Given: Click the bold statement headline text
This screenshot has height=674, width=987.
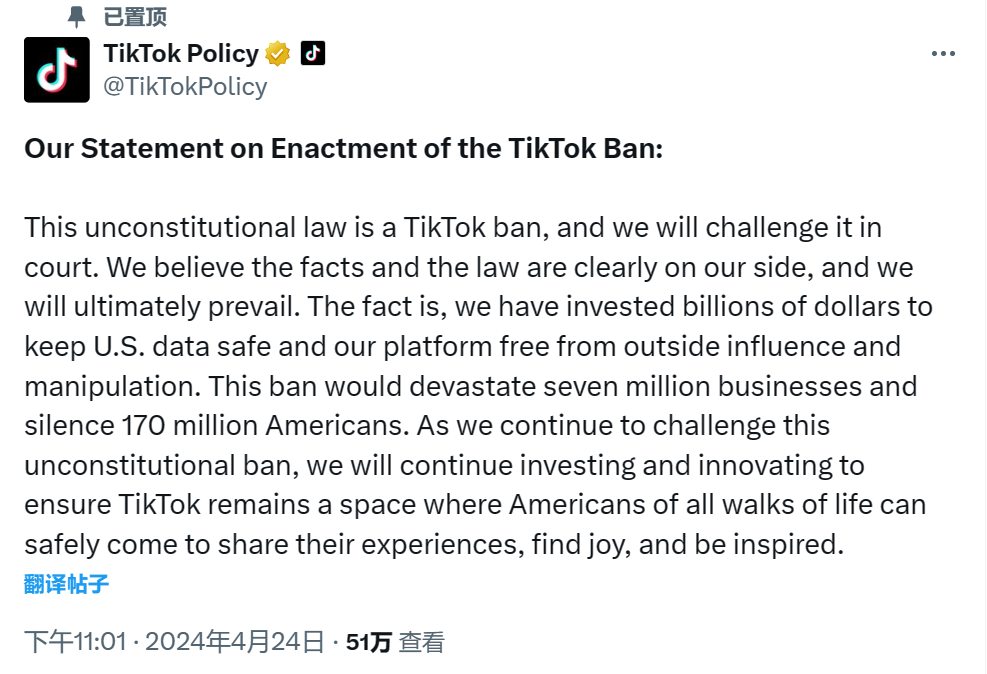Looking at the screenshot, I should (344, 149).
